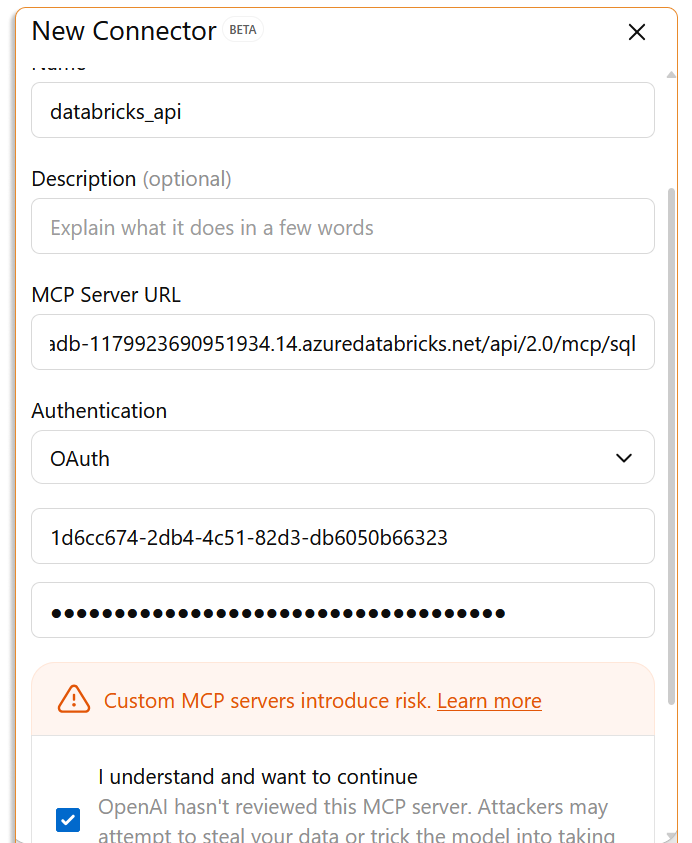692x843 pixels.
Task: Click the Custom MCP servers introduce risk text
Action: tap(267, 701)
